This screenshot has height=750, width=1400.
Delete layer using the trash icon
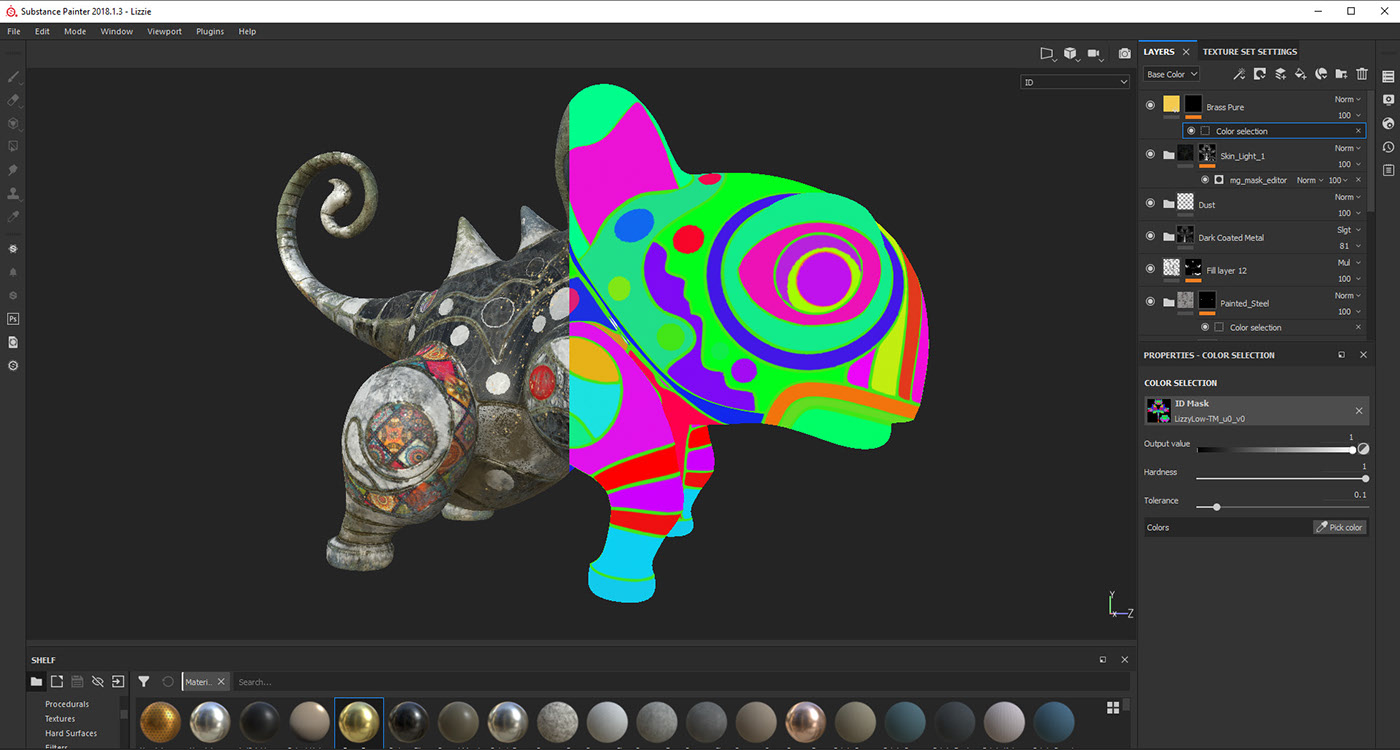[1361, 74]
